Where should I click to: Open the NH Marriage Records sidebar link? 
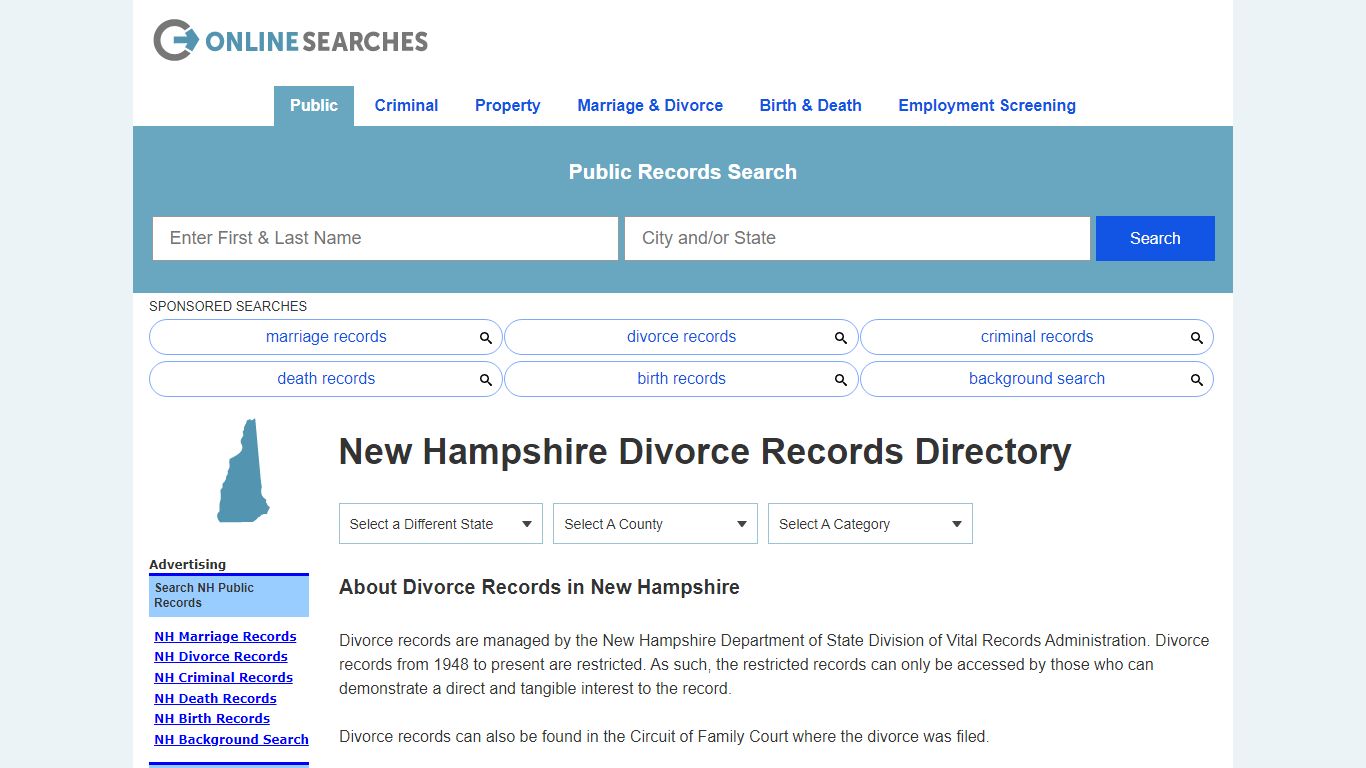tap(225, 637)
